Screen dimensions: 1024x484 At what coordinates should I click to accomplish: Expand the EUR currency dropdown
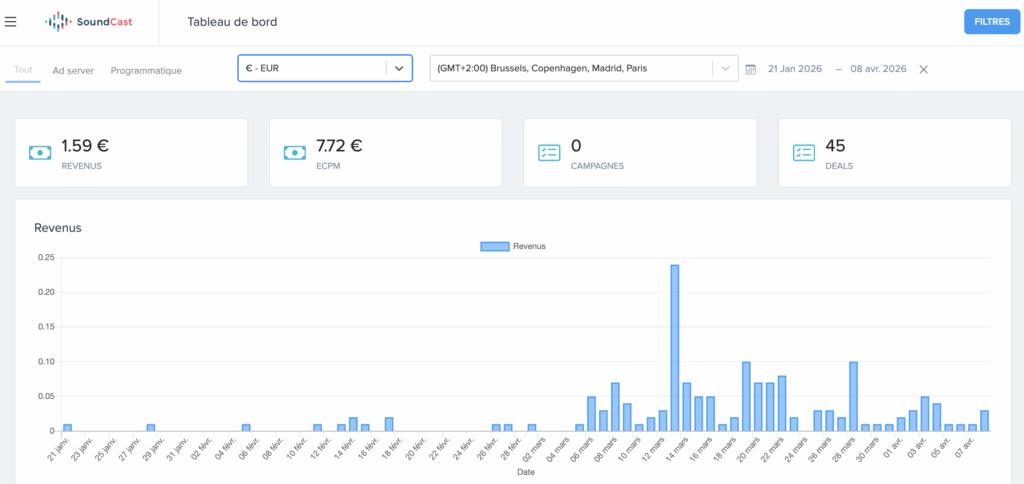tap(399, 68)
